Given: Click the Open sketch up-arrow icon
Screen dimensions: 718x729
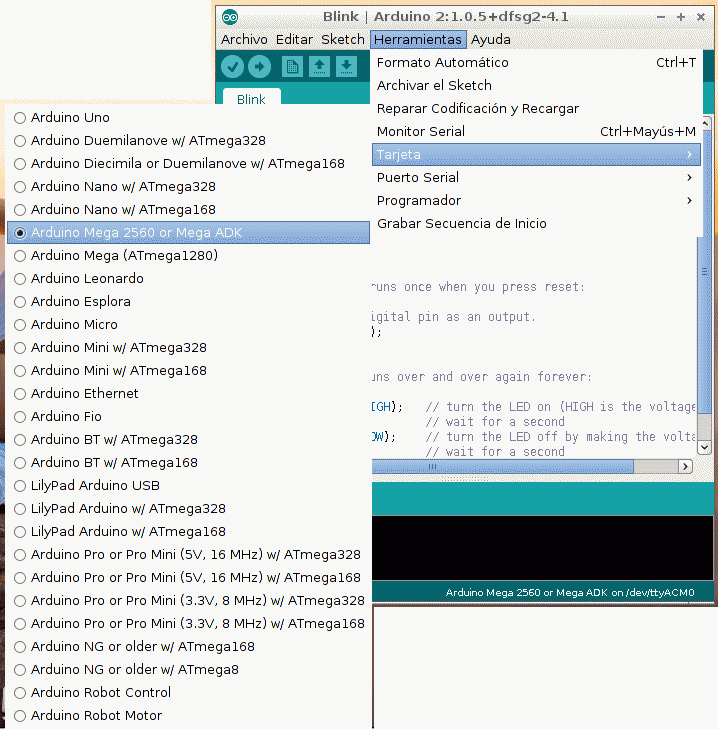Looking at the screenshot, I should pyautogui.click(x=319, y=66).
